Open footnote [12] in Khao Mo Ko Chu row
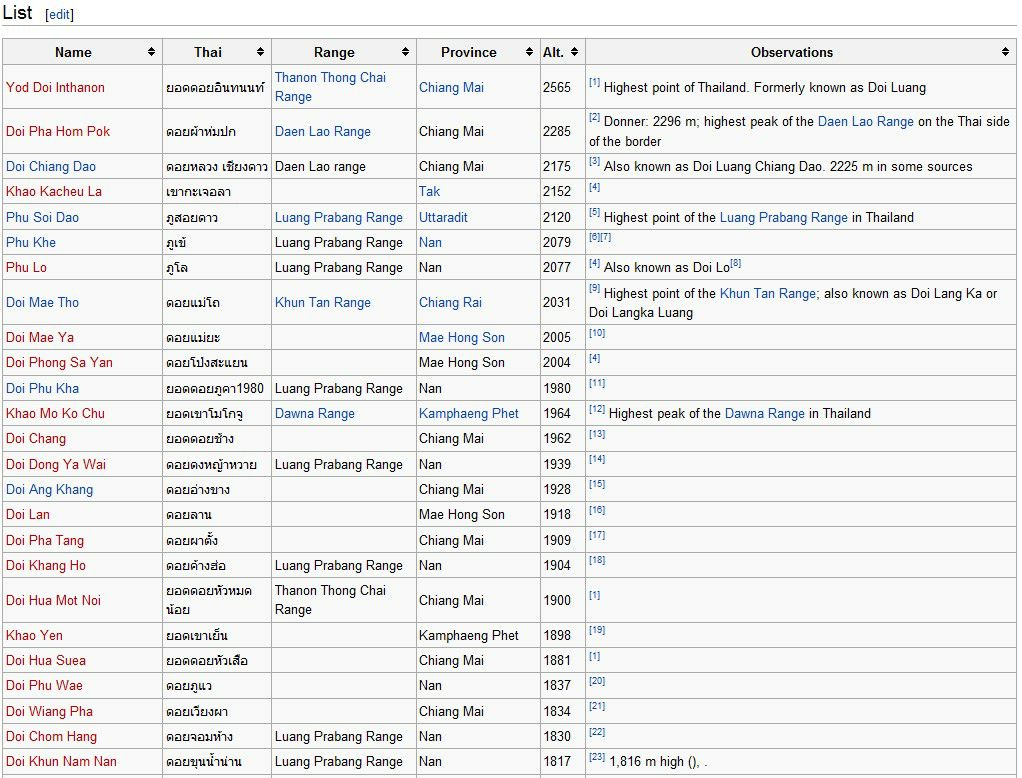1022x778 pixels. point(597,409)
